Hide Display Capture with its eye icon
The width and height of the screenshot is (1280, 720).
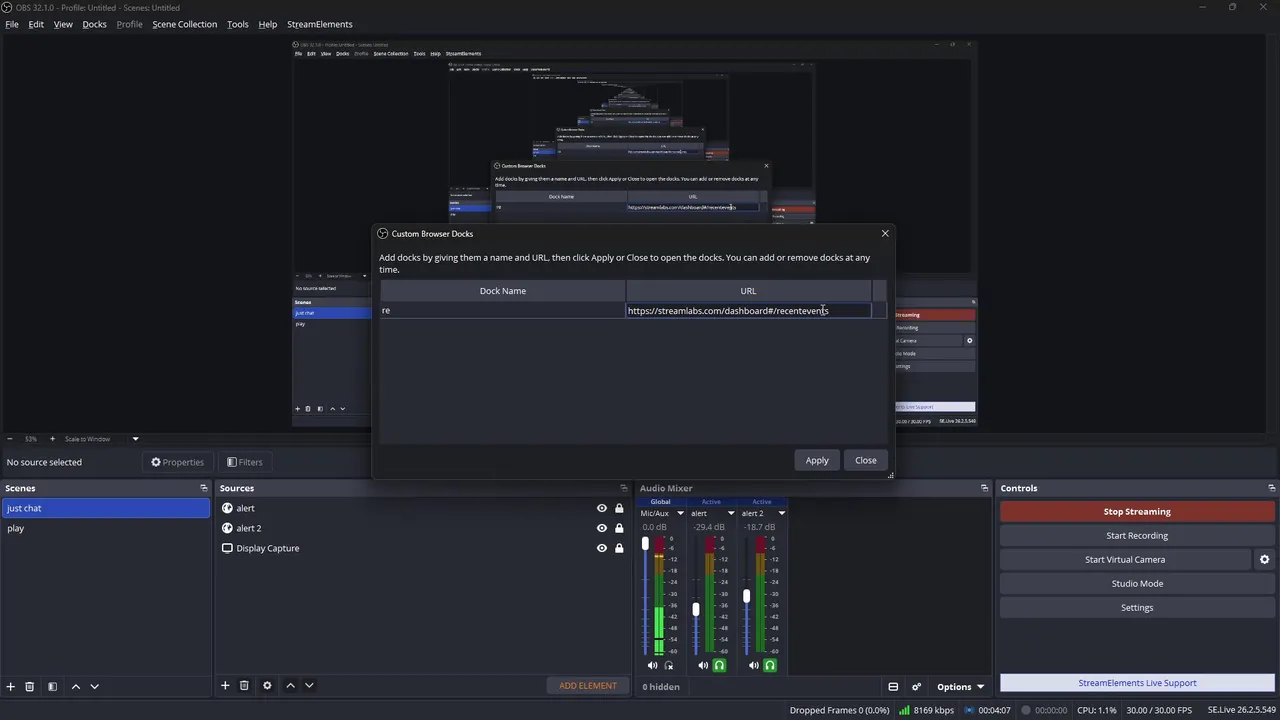tap(602, 548)
